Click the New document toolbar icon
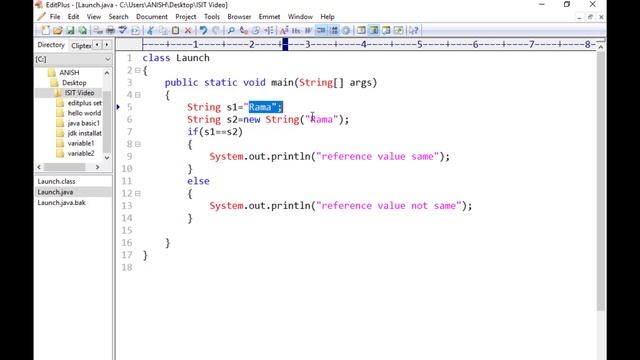The width and height of the screenshot is (640, 360). click(46, 30)
